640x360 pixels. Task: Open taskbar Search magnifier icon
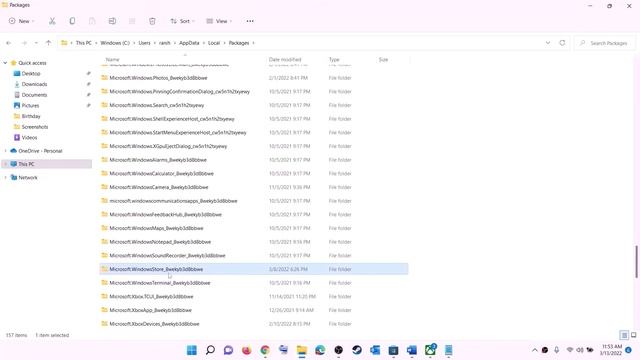(210, 350)
